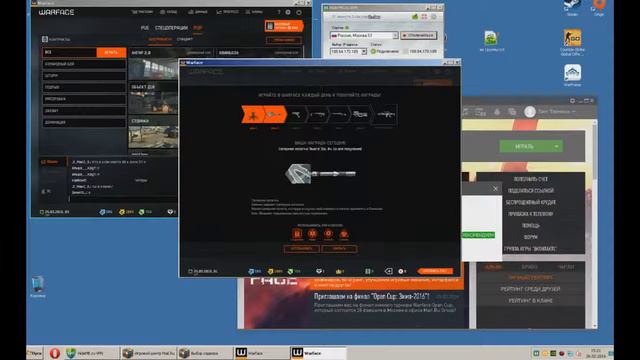Screen dimensions: 640x360
Task: Open the Контракты icon in back Warface window
Action: 45,39
